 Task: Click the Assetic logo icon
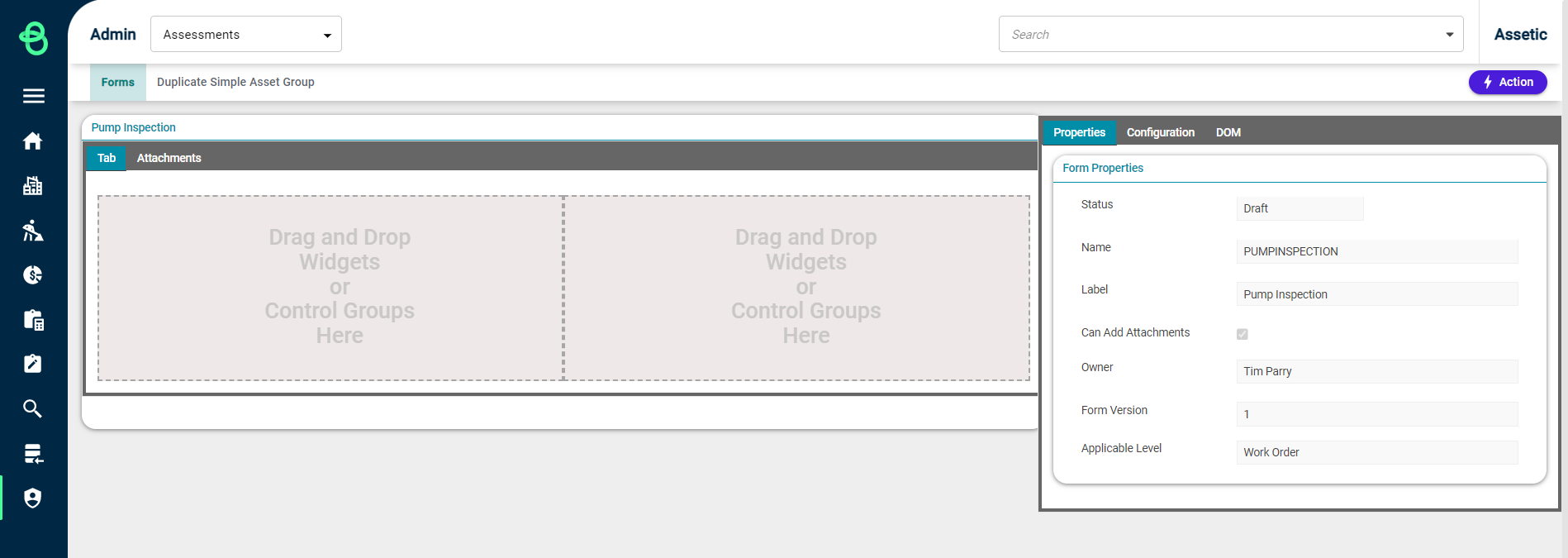coord(33,38)
